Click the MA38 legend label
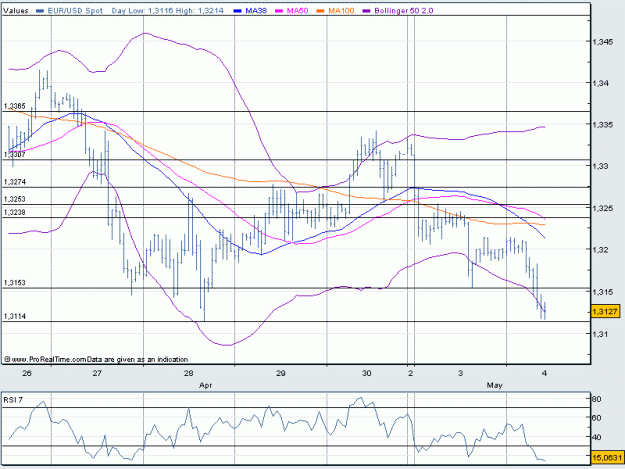Viewport: 625px width, 469px height. pos(256,11)
